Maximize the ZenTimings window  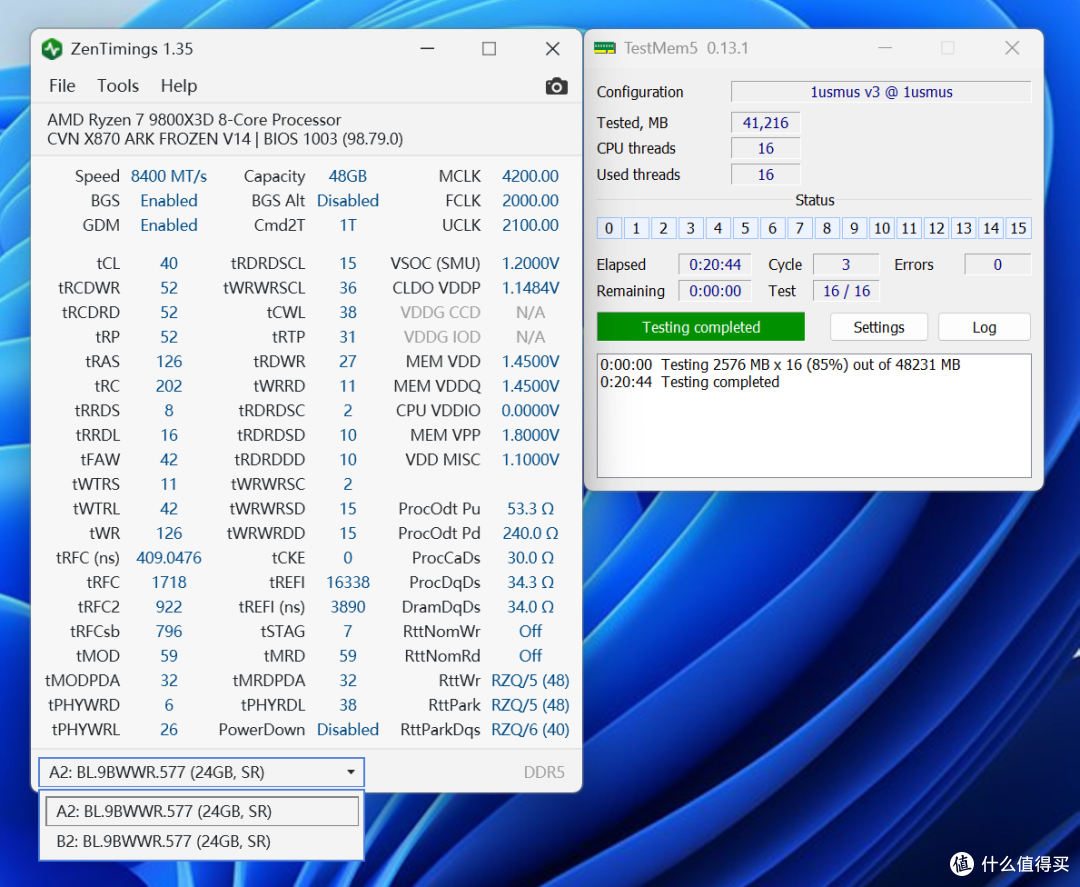[489, 49]
